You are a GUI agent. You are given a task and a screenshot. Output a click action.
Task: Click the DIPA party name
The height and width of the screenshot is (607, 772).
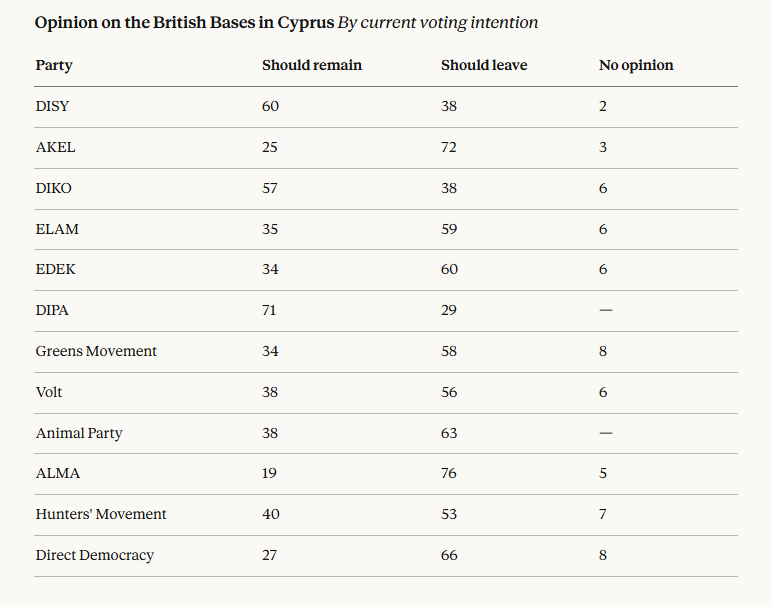click(52, 311)
